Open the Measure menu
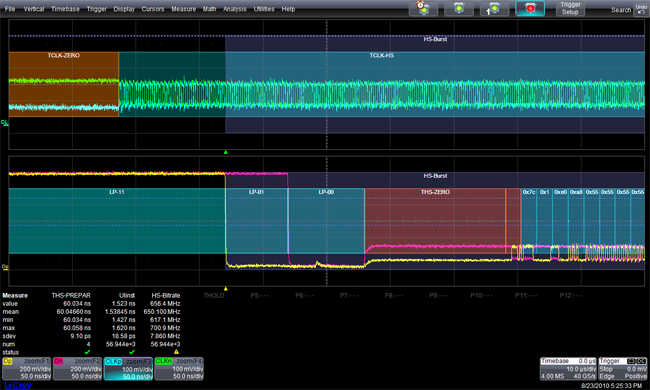650x390 pixels. tap(184, 9)
